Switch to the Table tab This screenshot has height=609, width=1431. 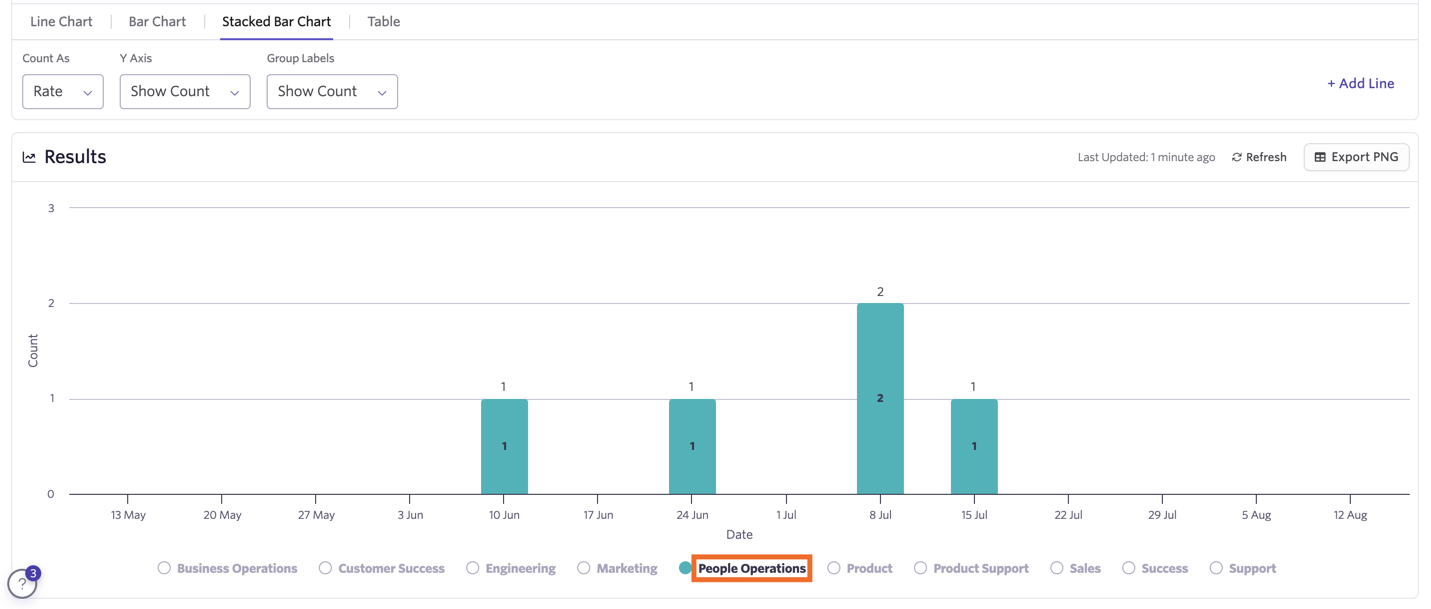tap(384, 21)
